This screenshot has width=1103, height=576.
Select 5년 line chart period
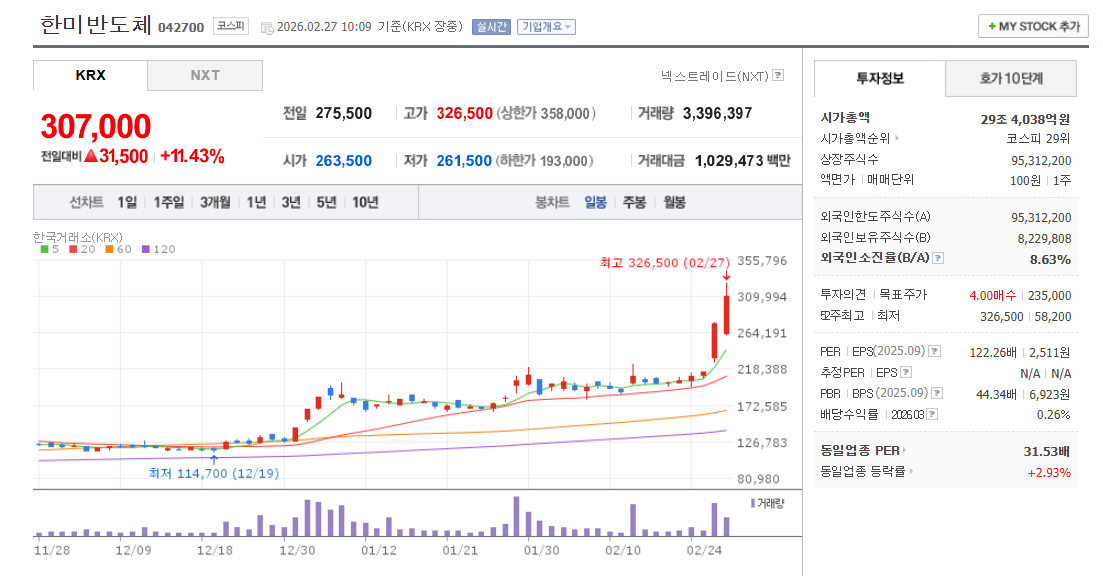pos(326,203)
